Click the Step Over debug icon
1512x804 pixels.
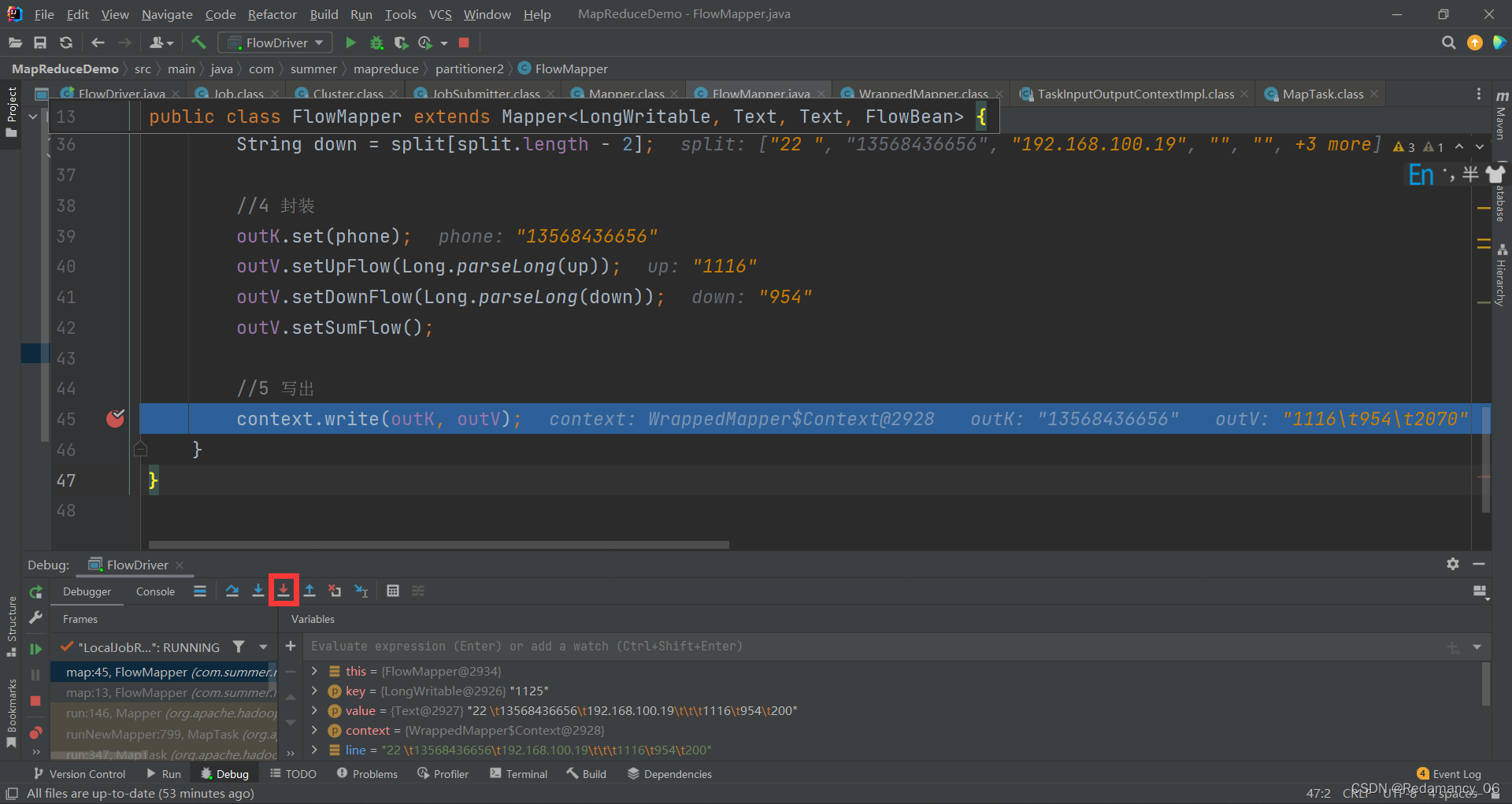coord(232,591)
